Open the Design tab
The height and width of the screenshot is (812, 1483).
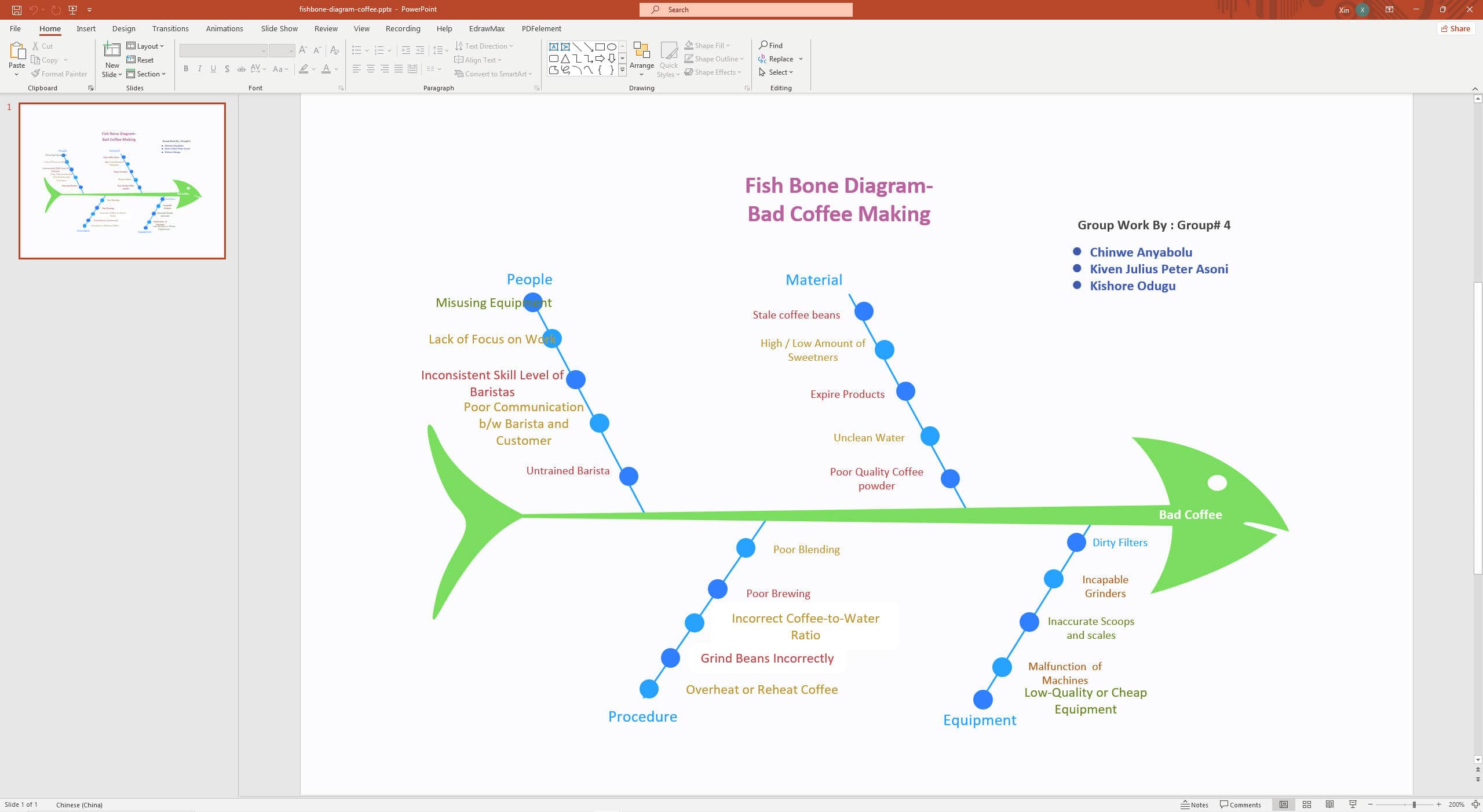coord(123,28)
